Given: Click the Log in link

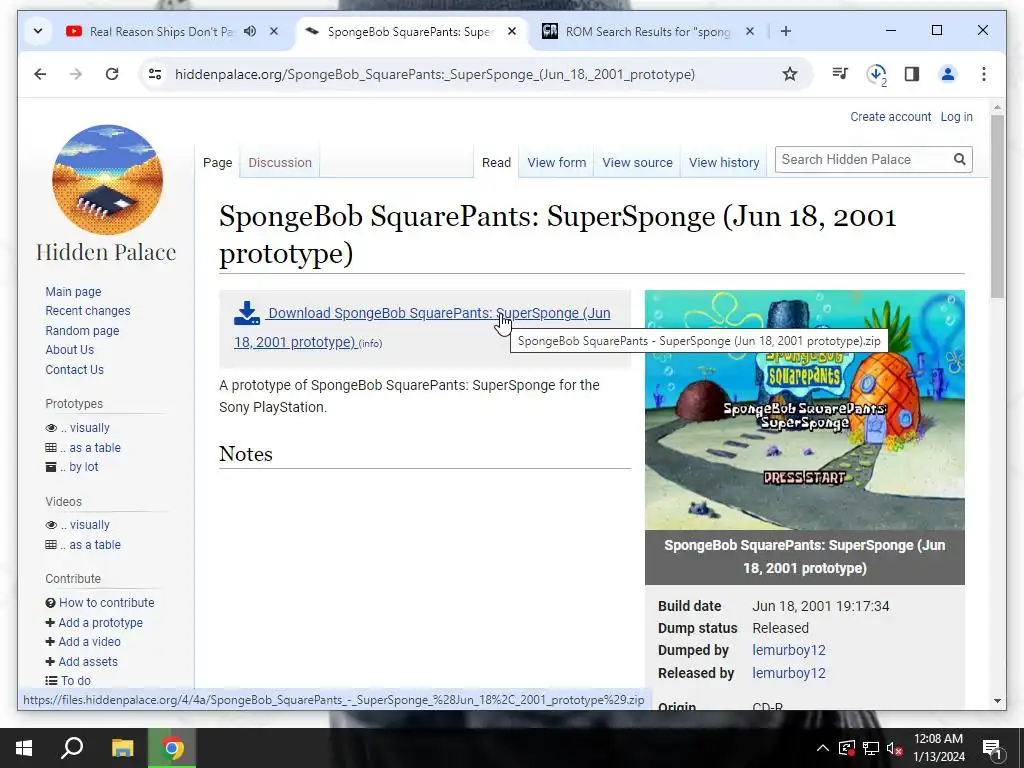Looking at the screenshot, I should point(956,117).
